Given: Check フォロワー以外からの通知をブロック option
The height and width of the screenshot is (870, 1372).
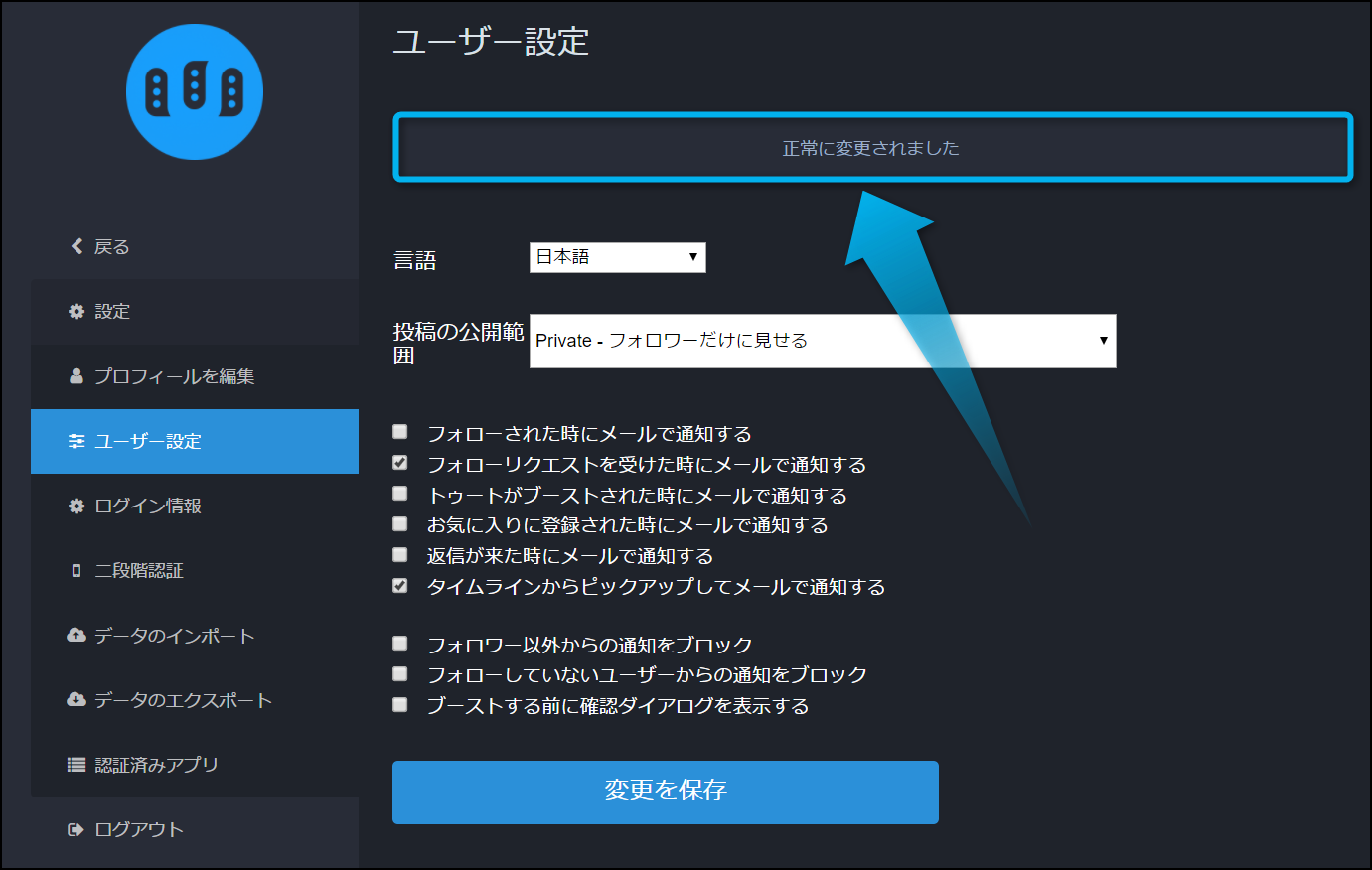Looking at the screenshot, I should [400, 644].
